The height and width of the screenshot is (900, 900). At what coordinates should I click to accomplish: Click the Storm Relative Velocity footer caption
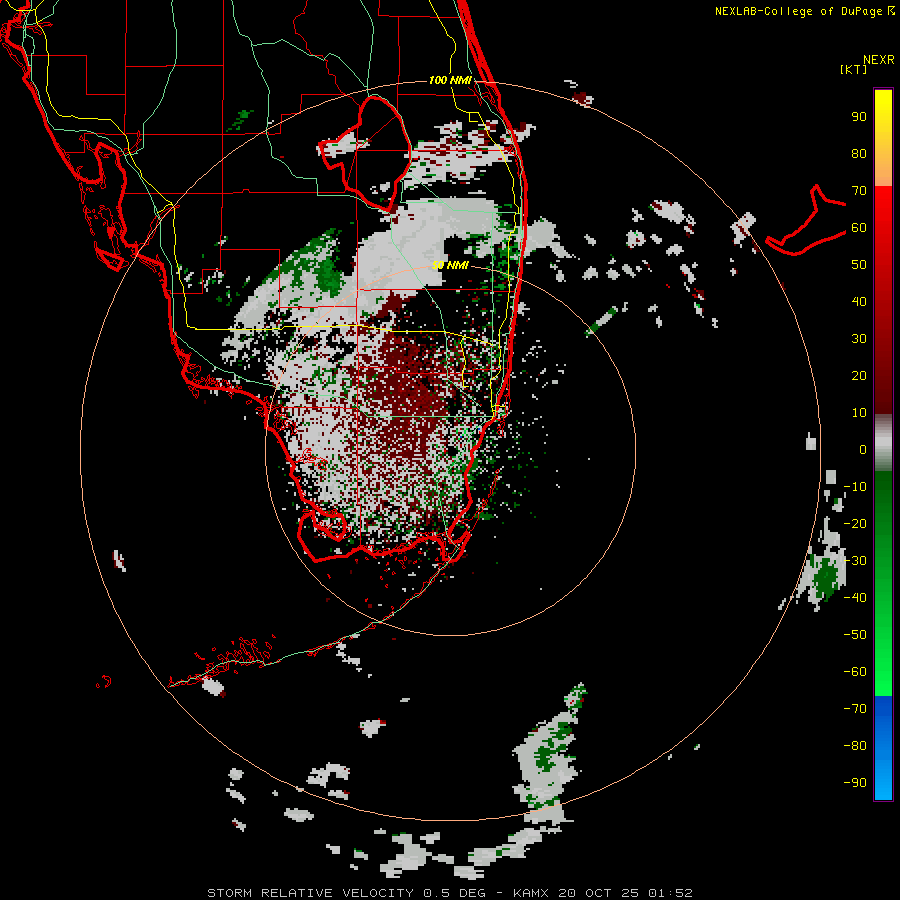[x=449, y=893]
